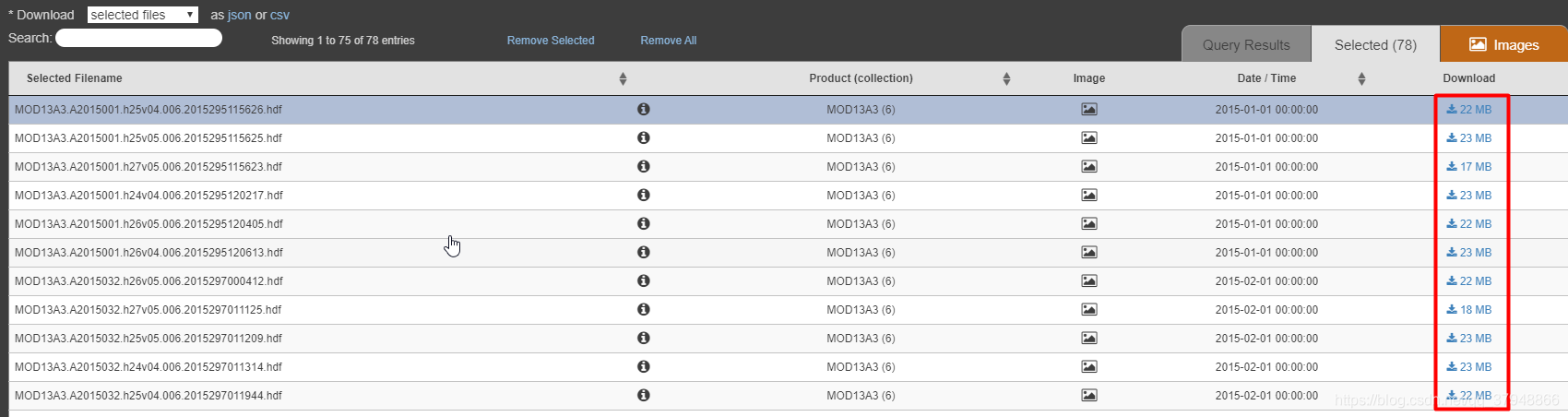
Task: Click Remove All link
Action: 669,41
